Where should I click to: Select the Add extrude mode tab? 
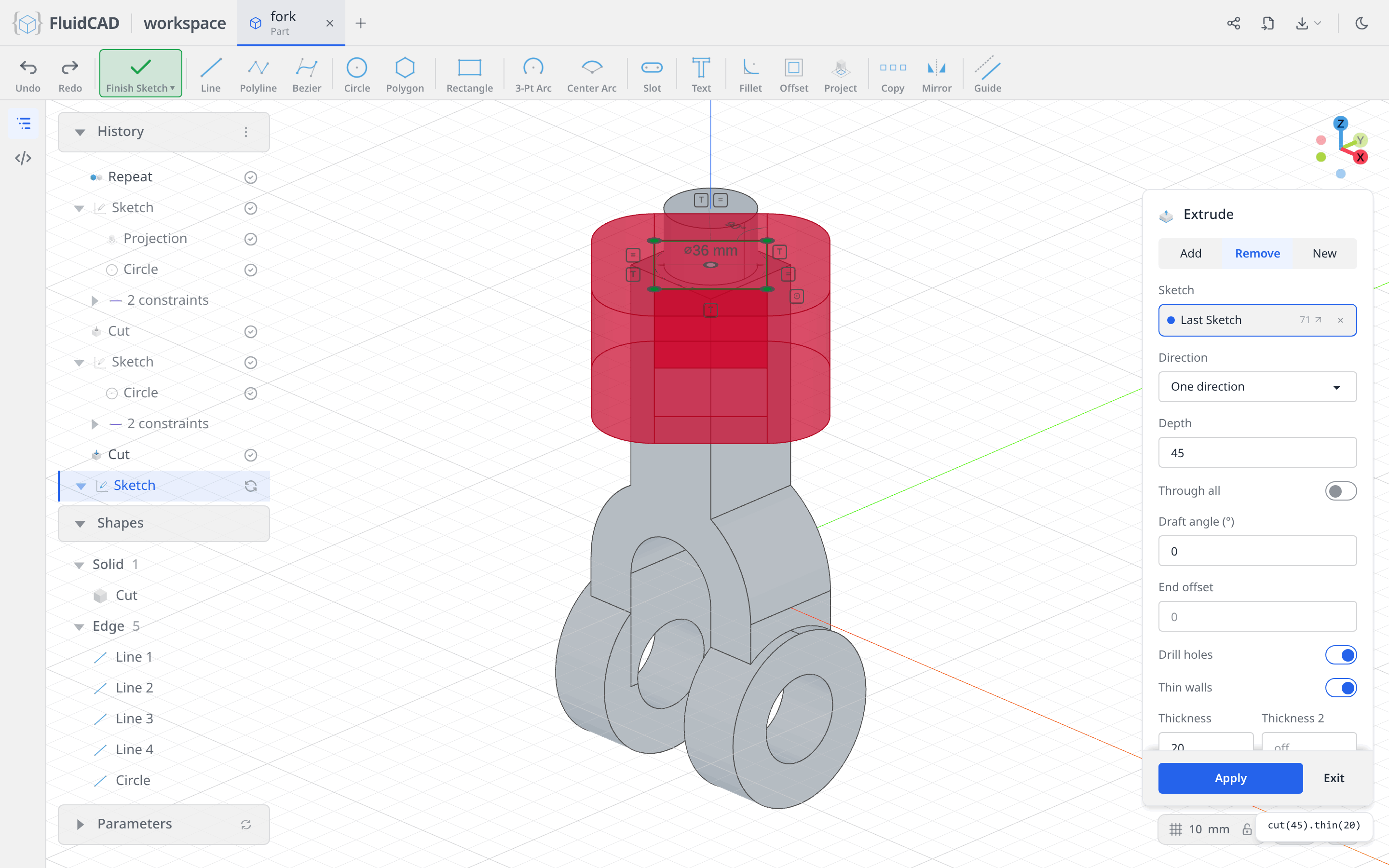tap(1190, 253)
